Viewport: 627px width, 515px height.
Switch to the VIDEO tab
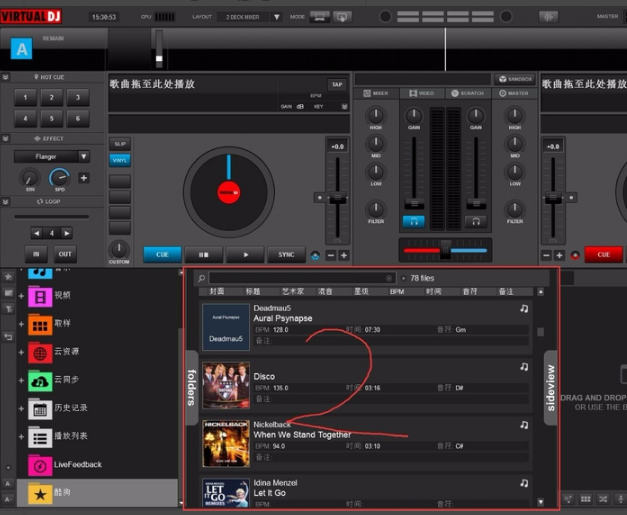click(x=422, y=93)
